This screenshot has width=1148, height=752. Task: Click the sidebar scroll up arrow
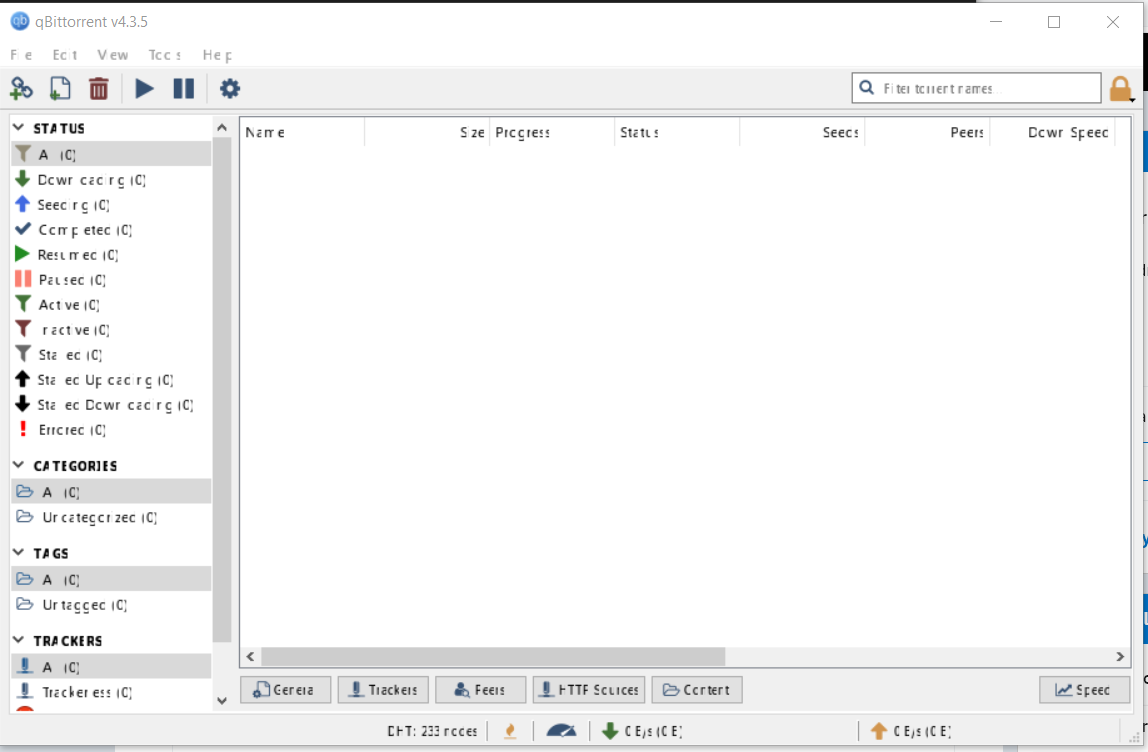[222, 127]
